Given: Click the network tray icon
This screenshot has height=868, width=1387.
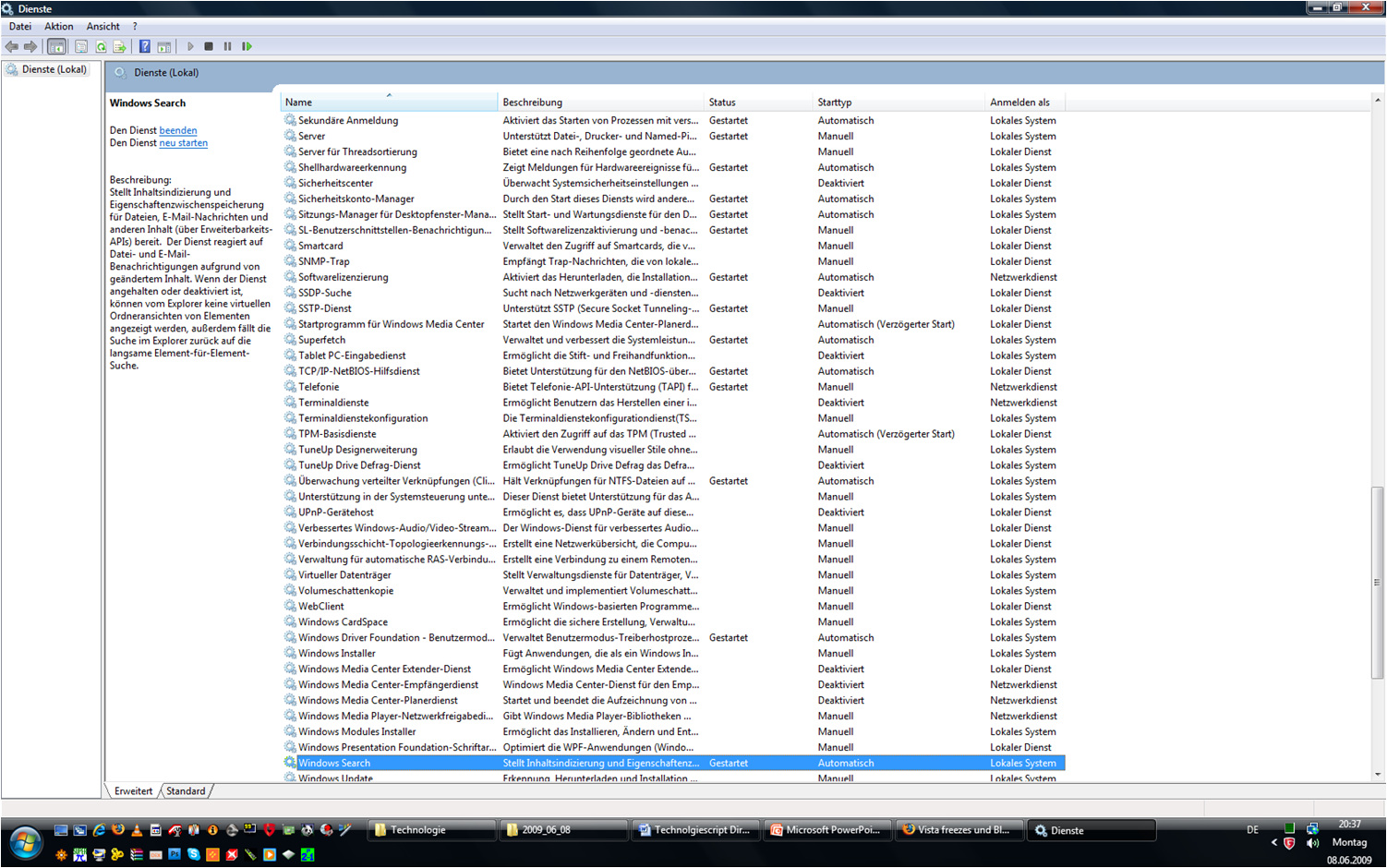Looking at the screenshot, I should (x=1312, y=828).
